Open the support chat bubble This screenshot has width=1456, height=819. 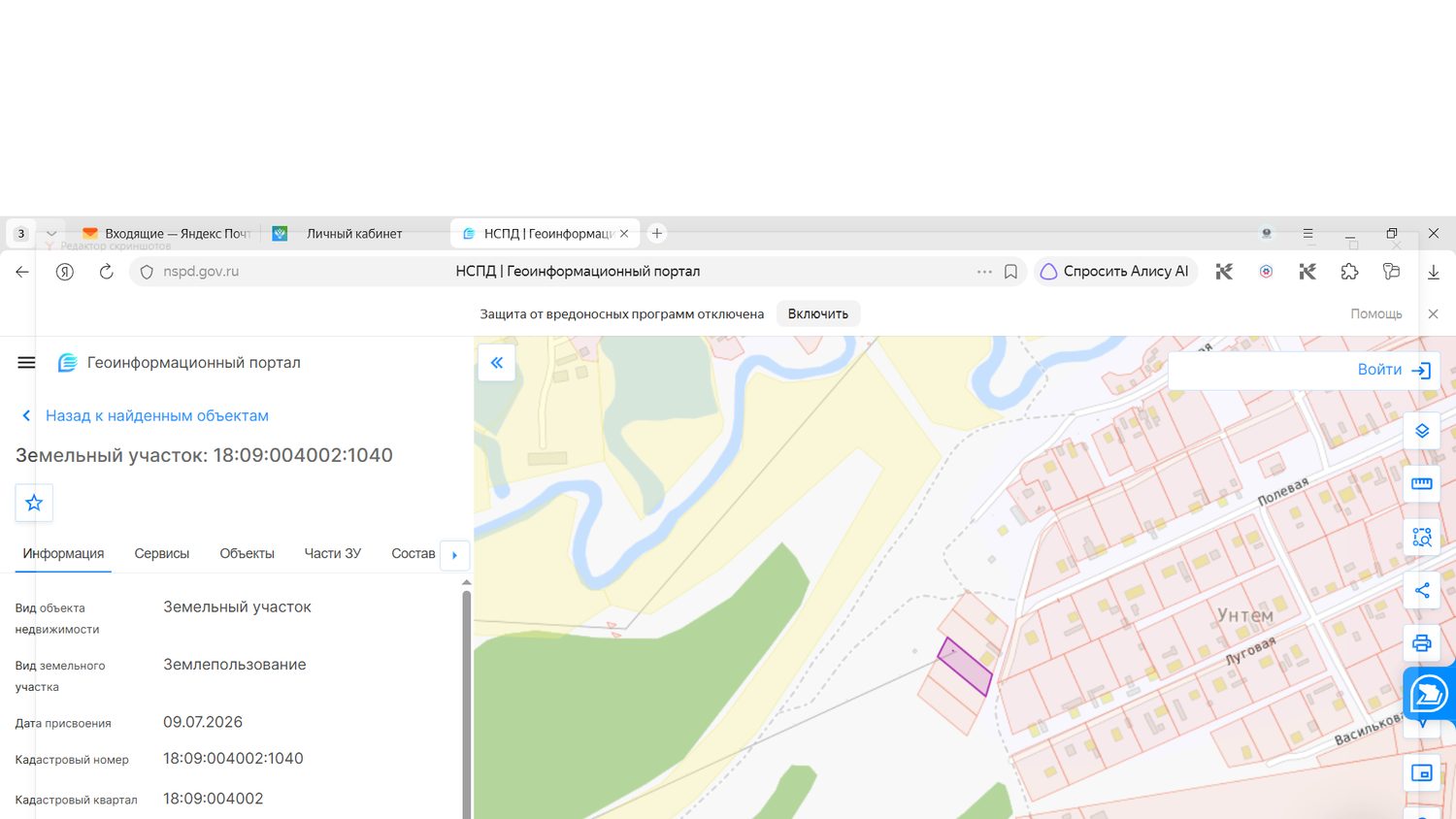pyautogui.click(x=1429, y=694)
